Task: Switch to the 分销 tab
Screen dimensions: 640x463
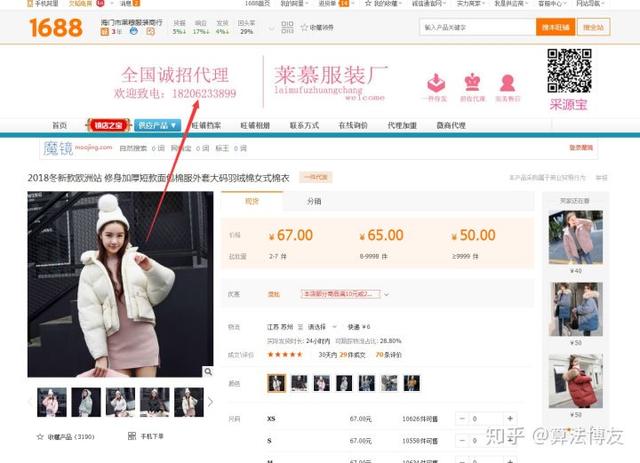Action: (314, 201)
